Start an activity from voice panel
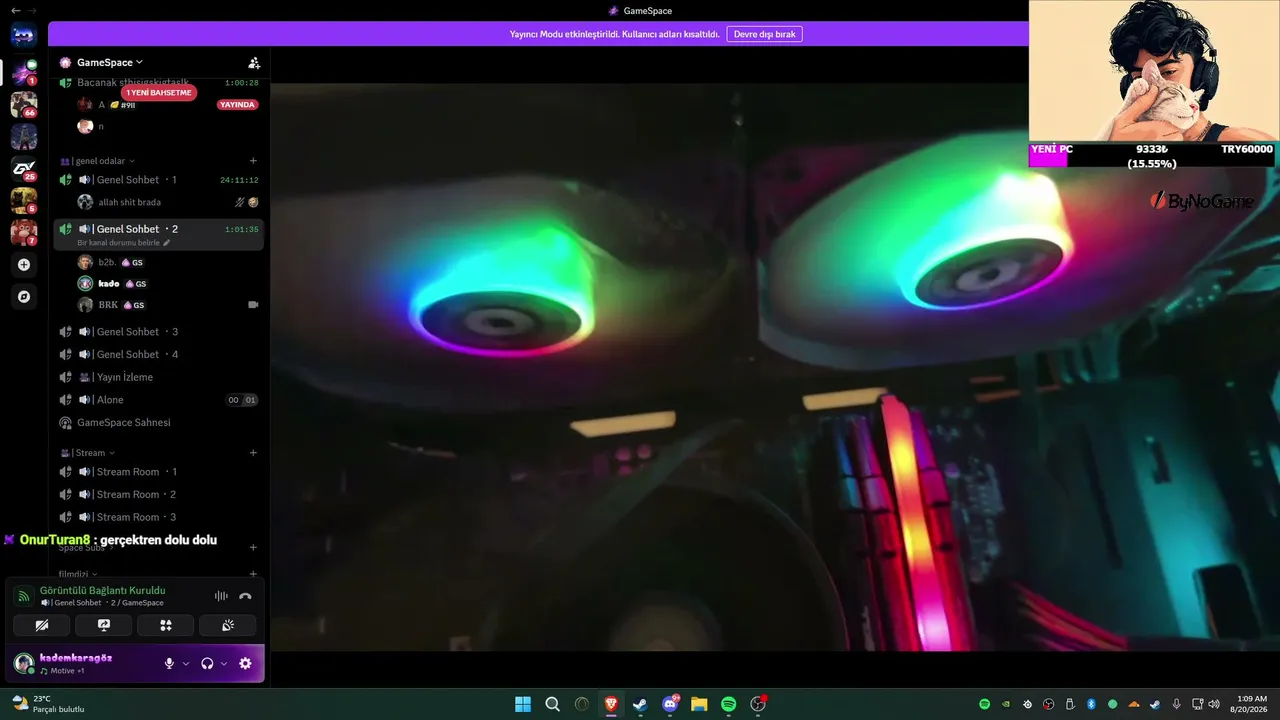 pos(166,625)
